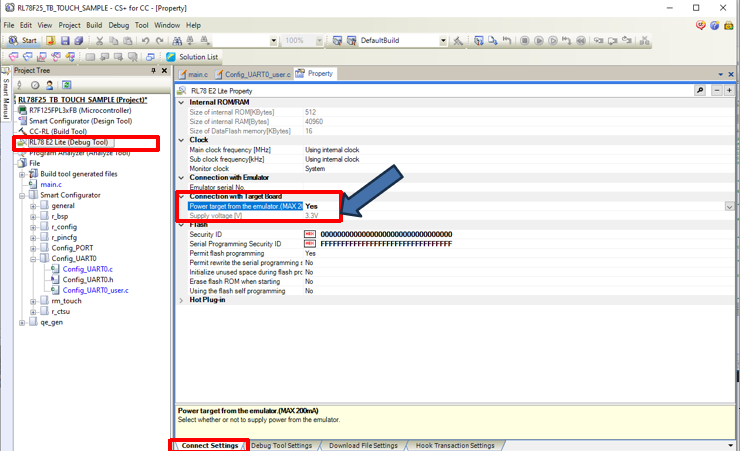Click the Cut scissors icon
The width and height of the screenshot is (740, 451).
[100, 41]
